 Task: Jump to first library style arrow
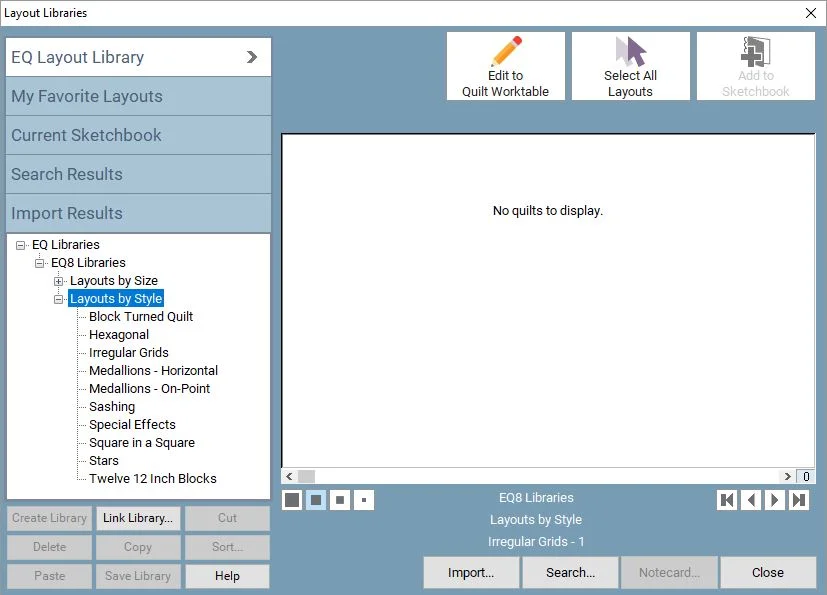tap(727, 500)
